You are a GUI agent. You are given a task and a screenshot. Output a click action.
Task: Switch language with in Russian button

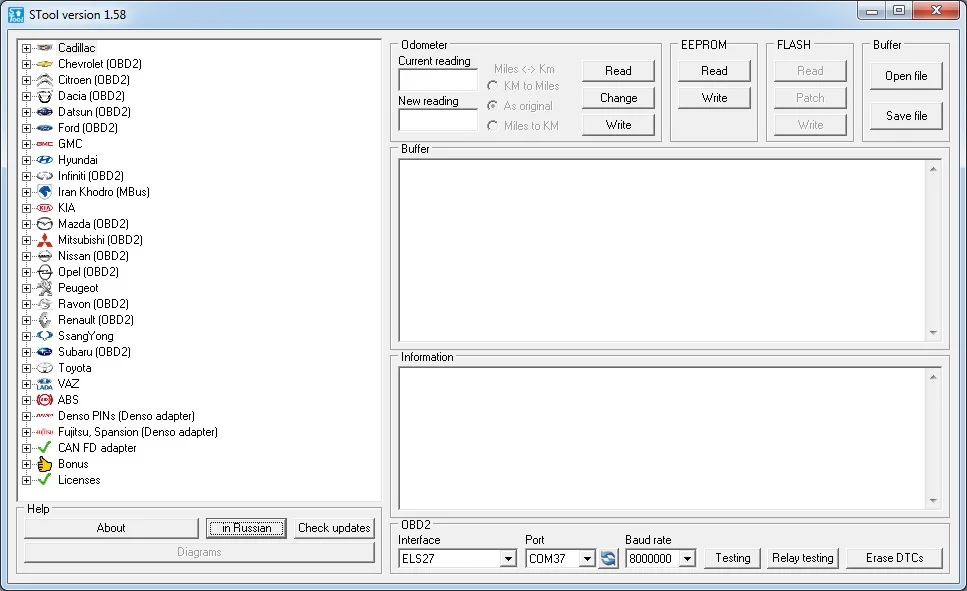246,528
